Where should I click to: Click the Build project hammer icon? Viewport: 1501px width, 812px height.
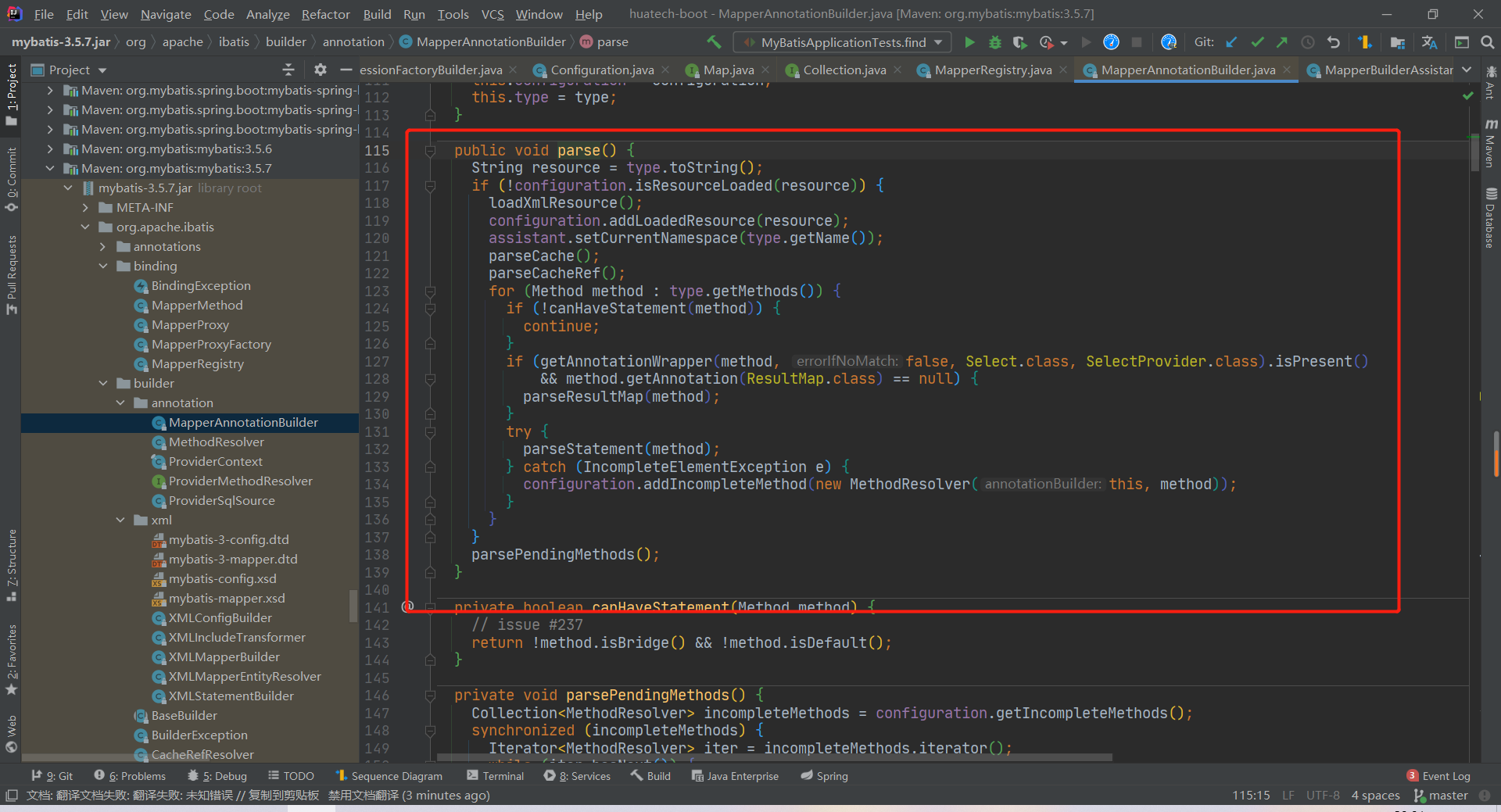tap(714, 42)
